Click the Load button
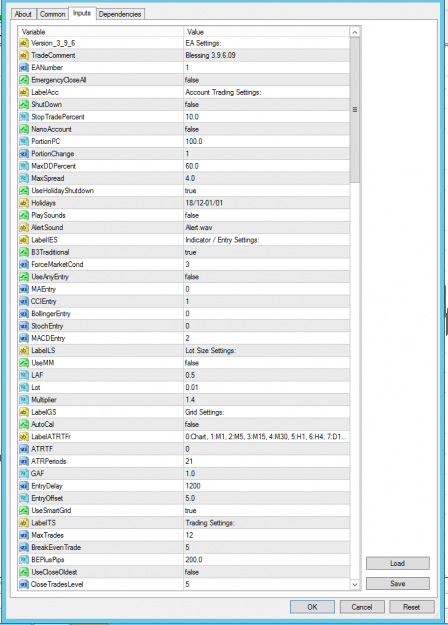The width and height of the screenshot is (448, 625). pyautogui.click(x=398, y=563)
